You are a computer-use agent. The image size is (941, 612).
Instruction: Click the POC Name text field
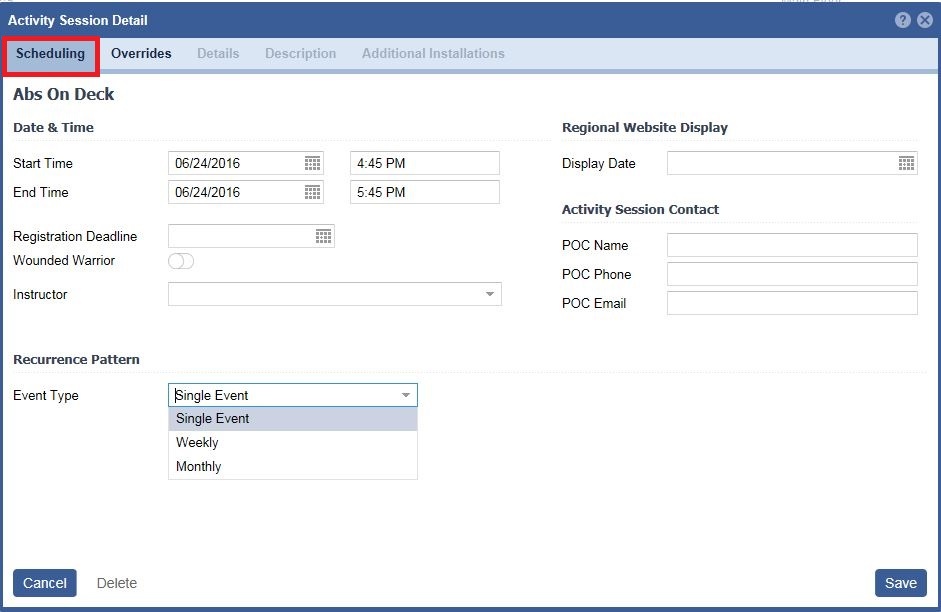click(791, 245)
